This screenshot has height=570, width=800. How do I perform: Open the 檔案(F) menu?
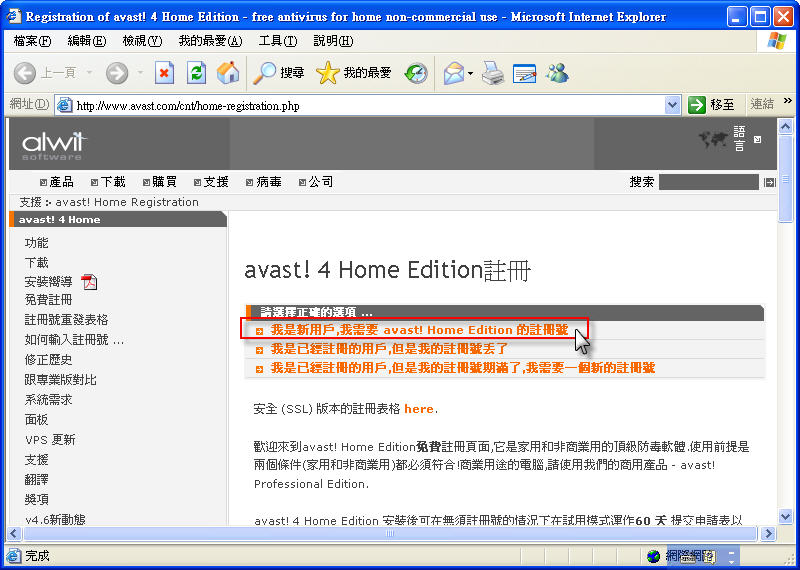tap(32, 41)
